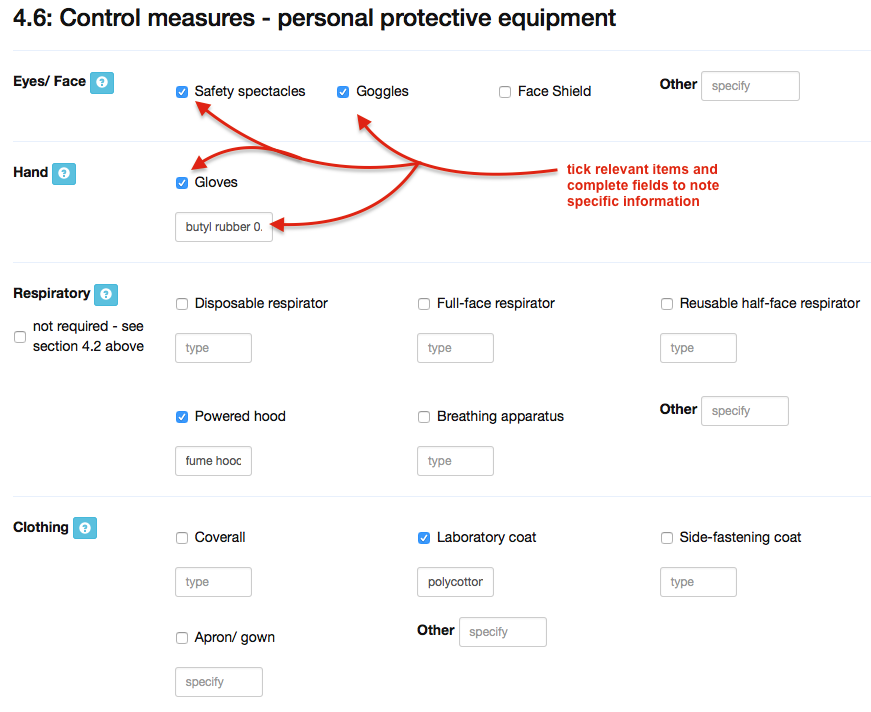Tick the Disposable respirator checkbox
Viewport: 871px width, 712px height.
pos(182,304)
